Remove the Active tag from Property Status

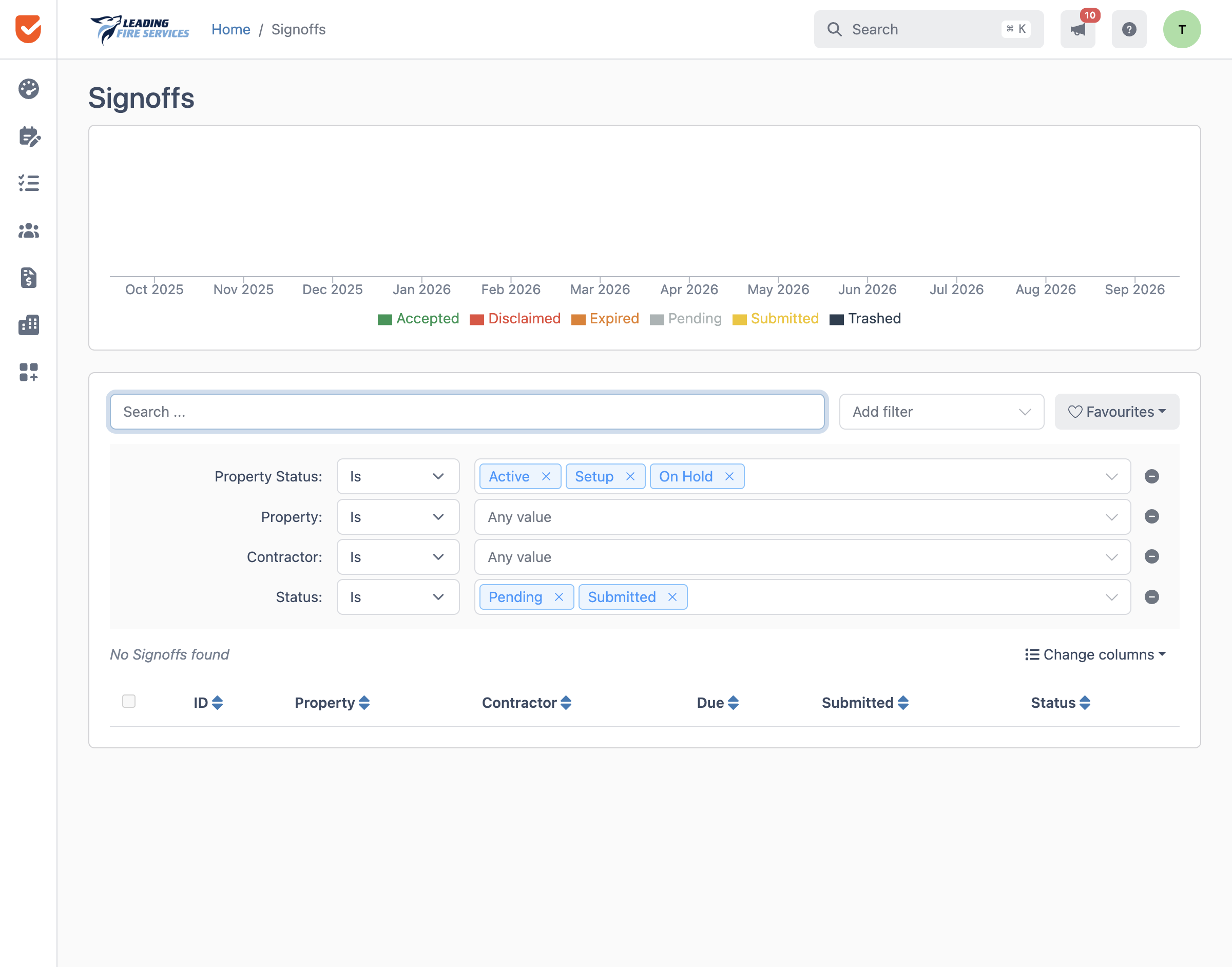pyautogui.click(x=546, y=477)
